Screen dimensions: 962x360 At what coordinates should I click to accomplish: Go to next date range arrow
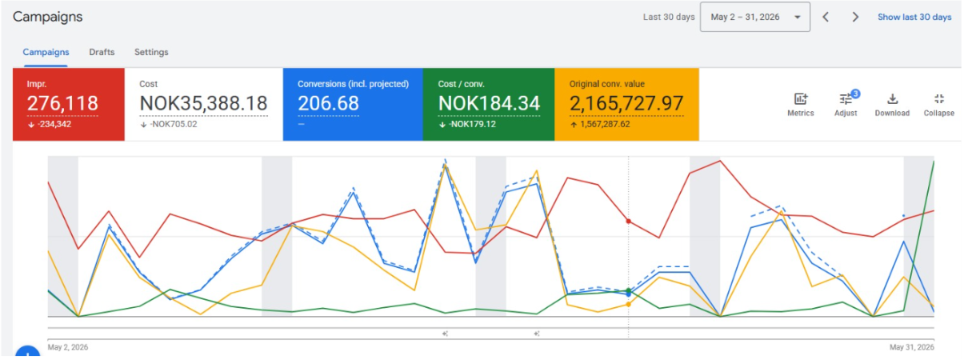pyautogui.click(x=855, y=17)
